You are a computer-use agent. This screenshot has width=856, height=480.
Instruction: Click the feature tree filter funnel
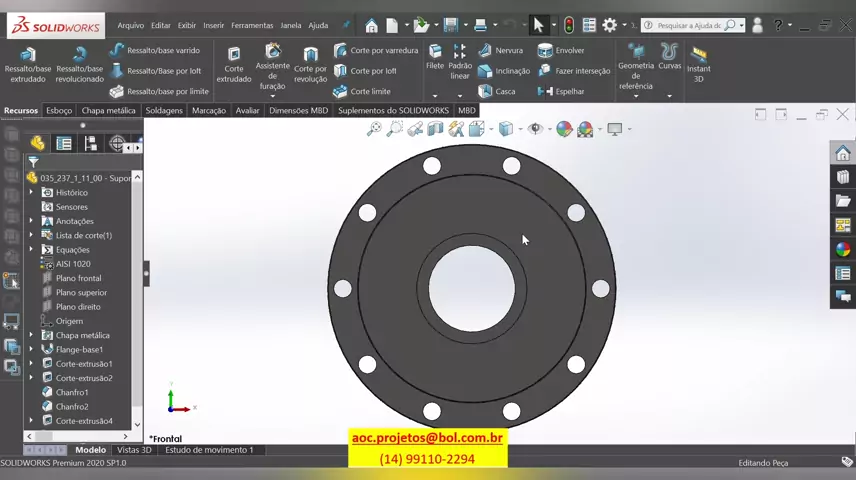click(33, 162)
